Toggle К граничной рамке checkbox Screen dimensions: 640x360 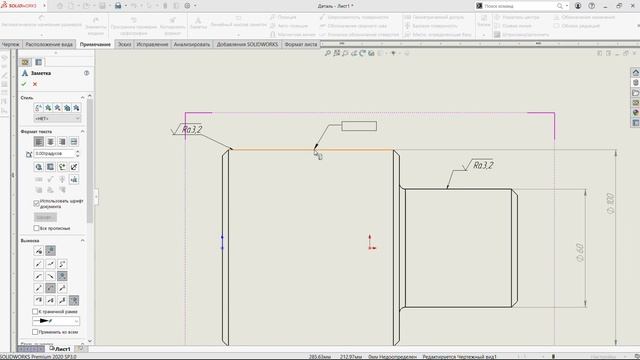(35, 311)
